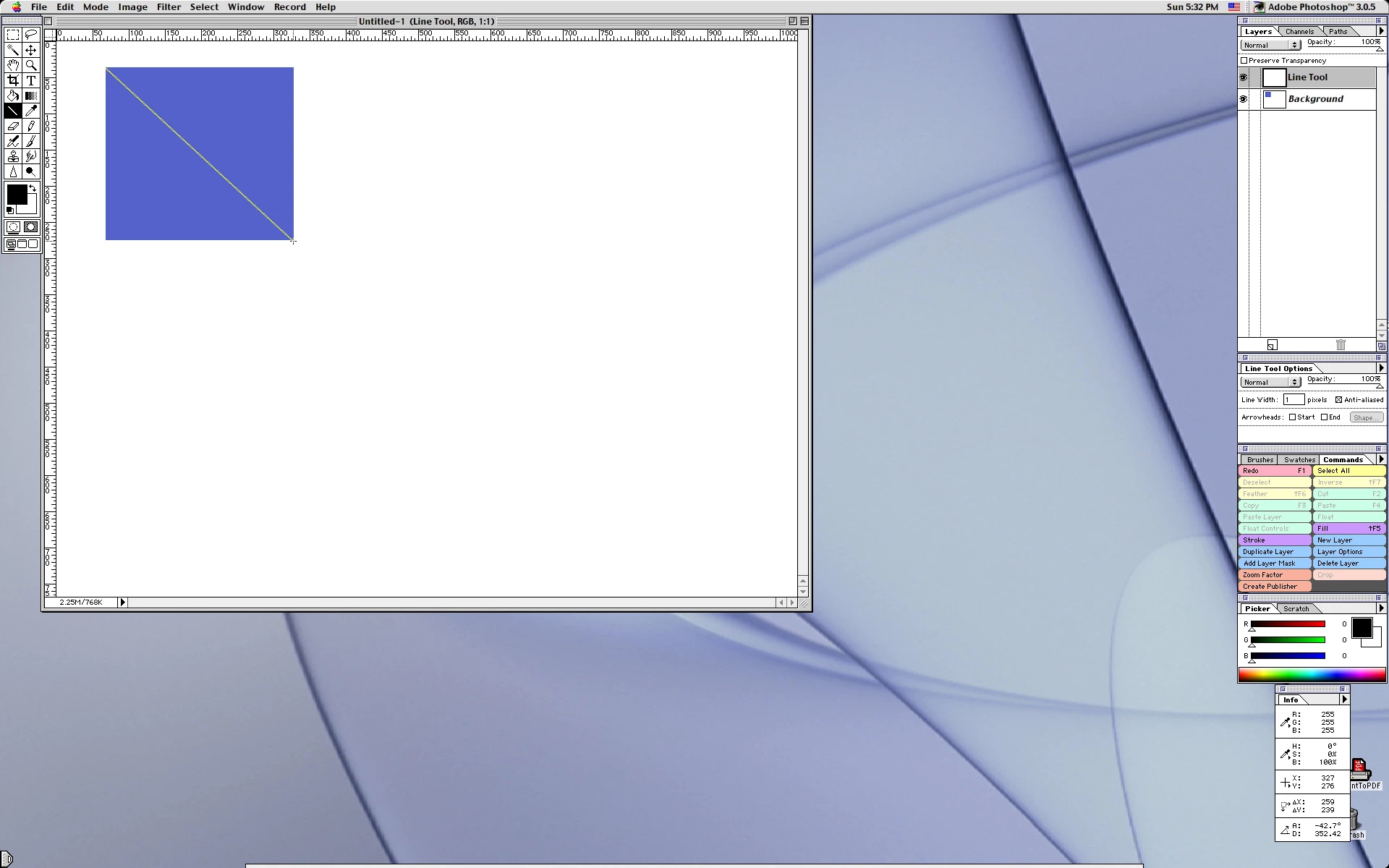Activate the Eyedropper tool
Image resolution: width=1389 pixels, height=868 pixels.
tap(30, 111)
